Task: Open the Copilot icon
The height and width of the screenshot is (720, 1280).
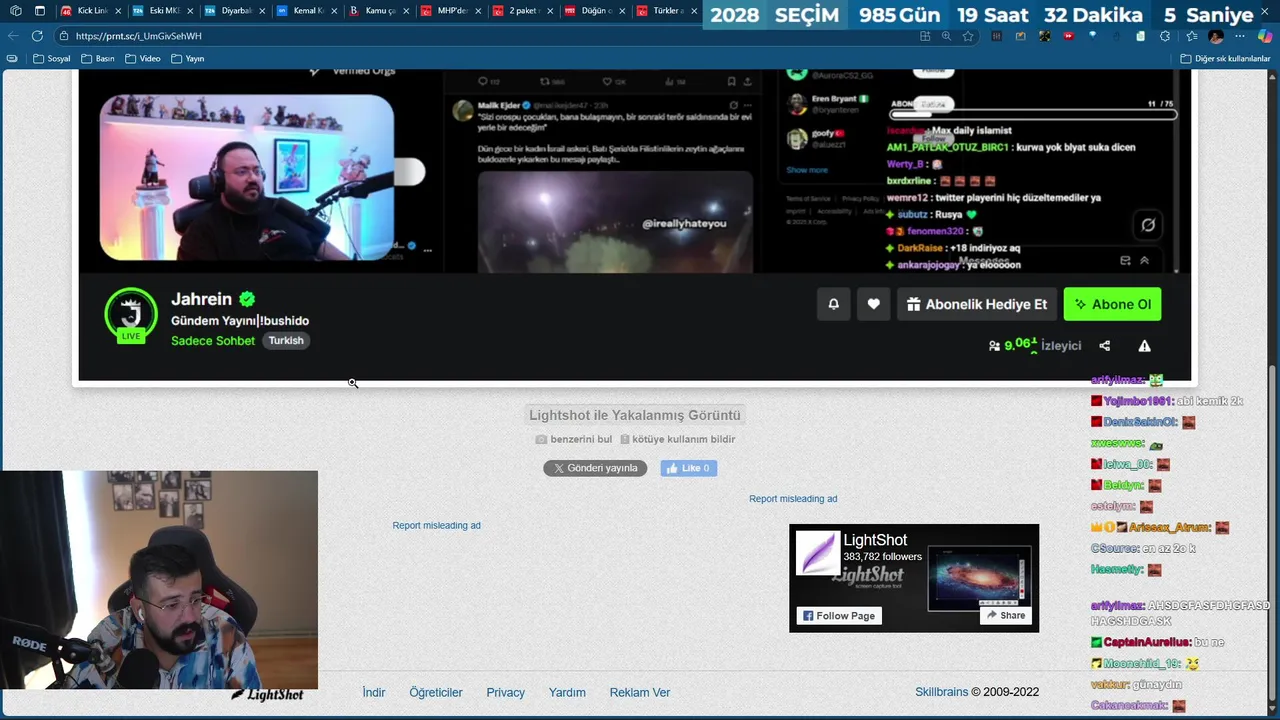Action: tap(1265, 36)
